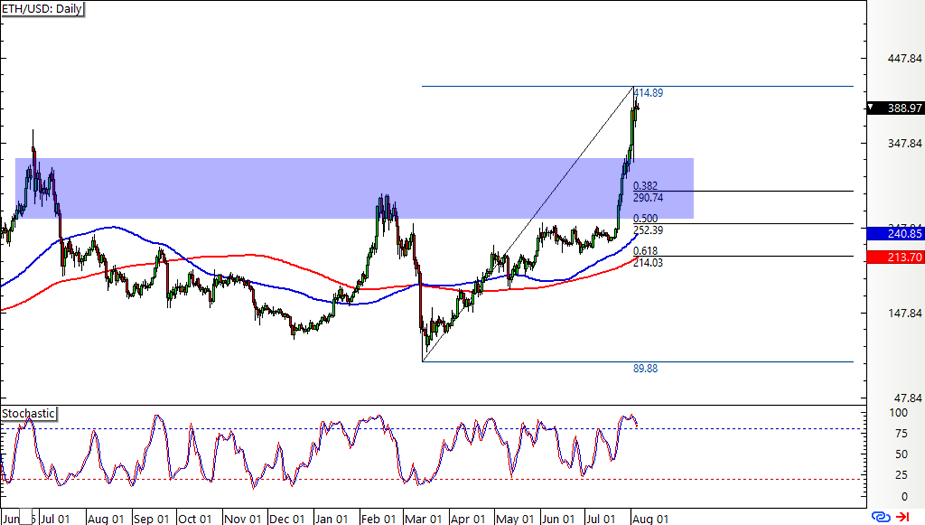Click the Fibonacci low label 89.88
This screenshot has height=525, width=925.
645,369
